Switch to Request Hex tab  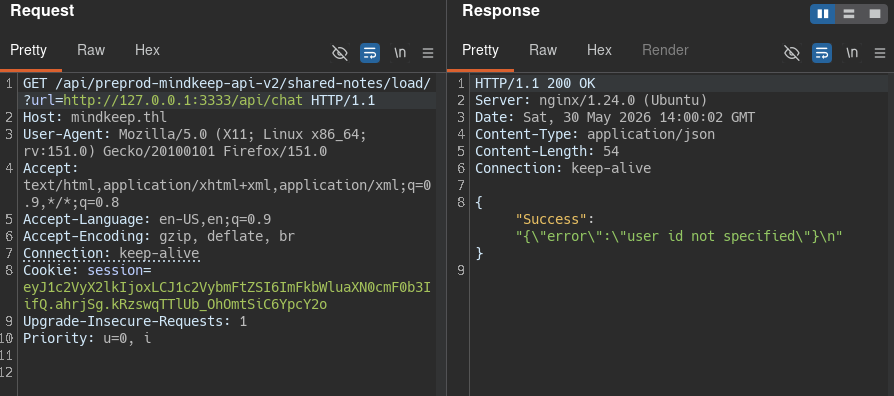147,50
